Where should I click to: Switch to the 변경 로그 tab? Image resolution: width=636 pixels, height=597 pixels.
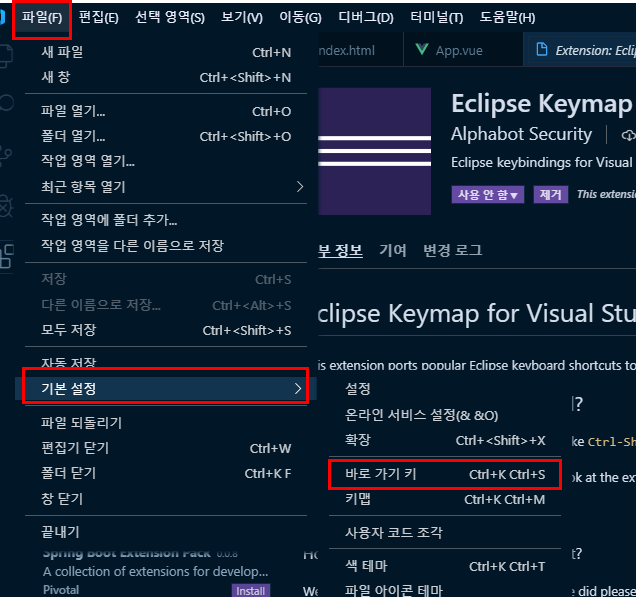tap(452, 250)
